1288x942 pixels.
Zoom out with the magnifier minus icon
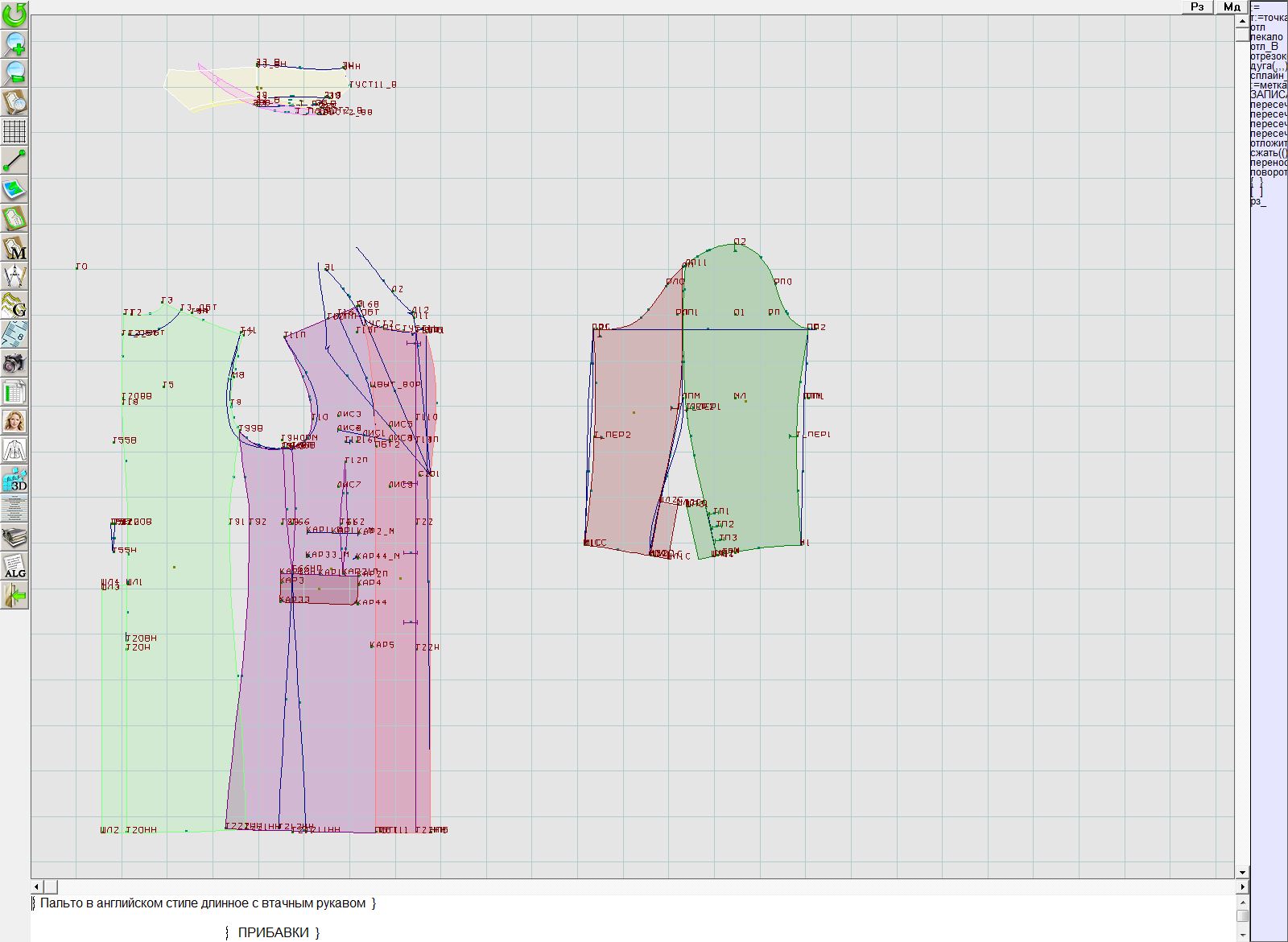pos(14,72)
